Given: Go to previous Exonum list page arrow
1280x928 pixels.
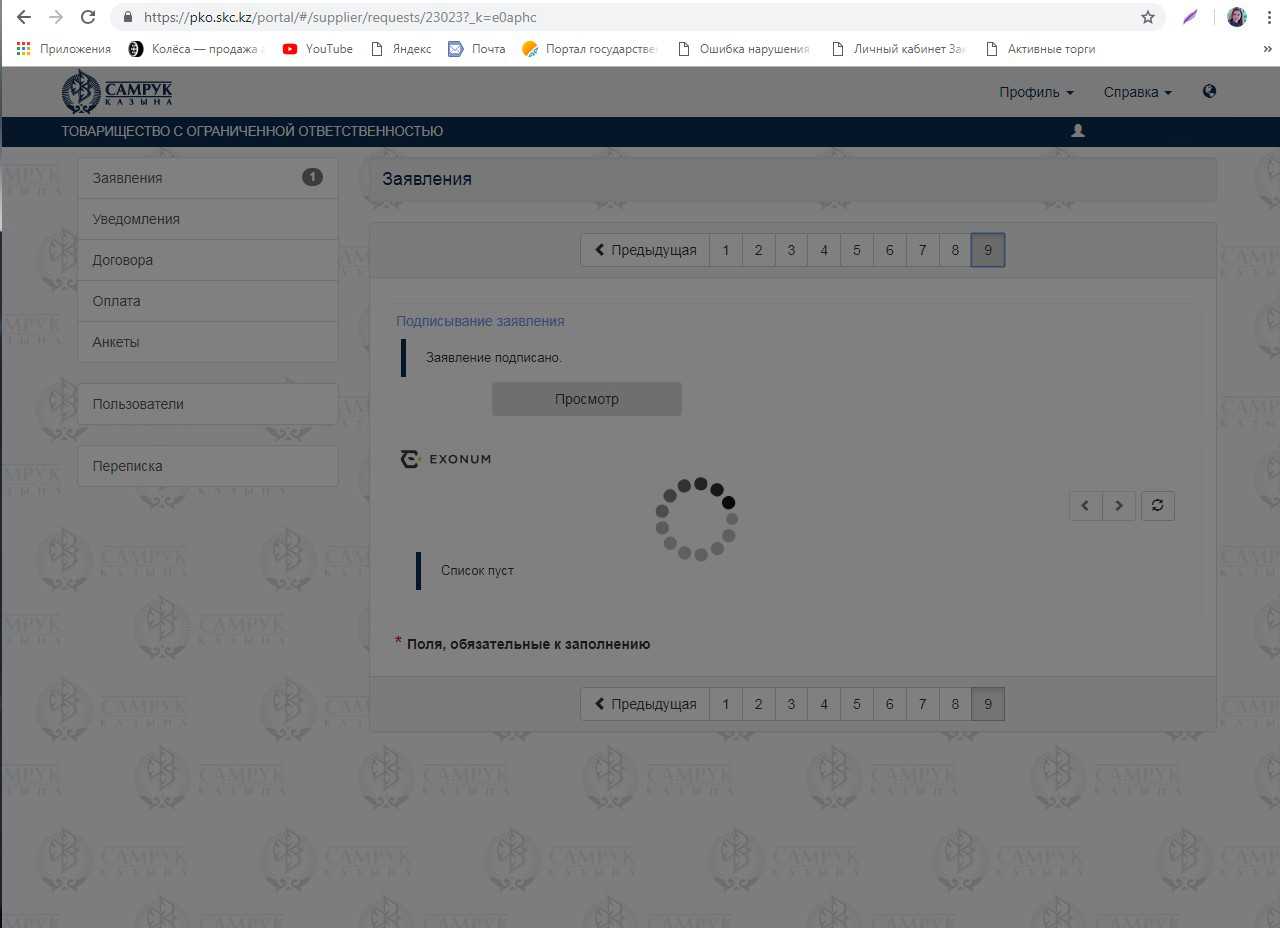Looking at the screenshot, I should [x=1086, y=506].
